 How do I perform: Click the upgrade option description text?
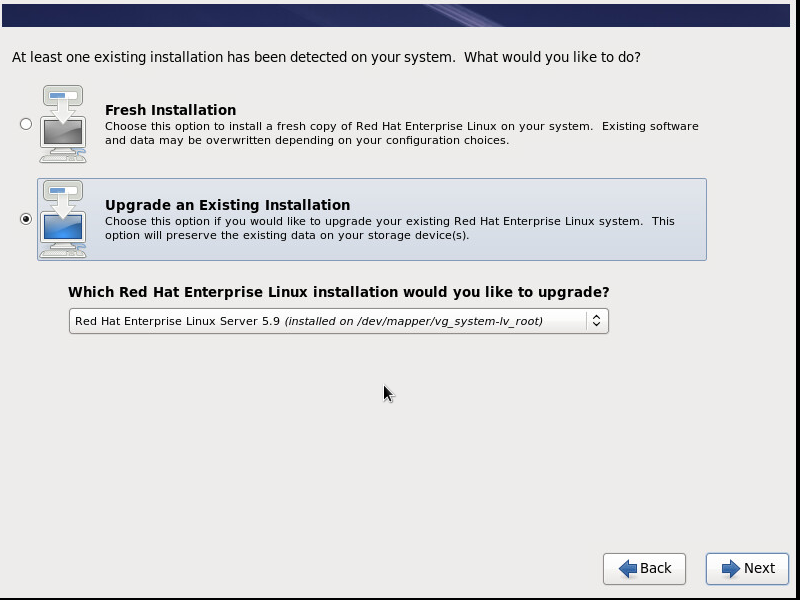coord(389,228)
